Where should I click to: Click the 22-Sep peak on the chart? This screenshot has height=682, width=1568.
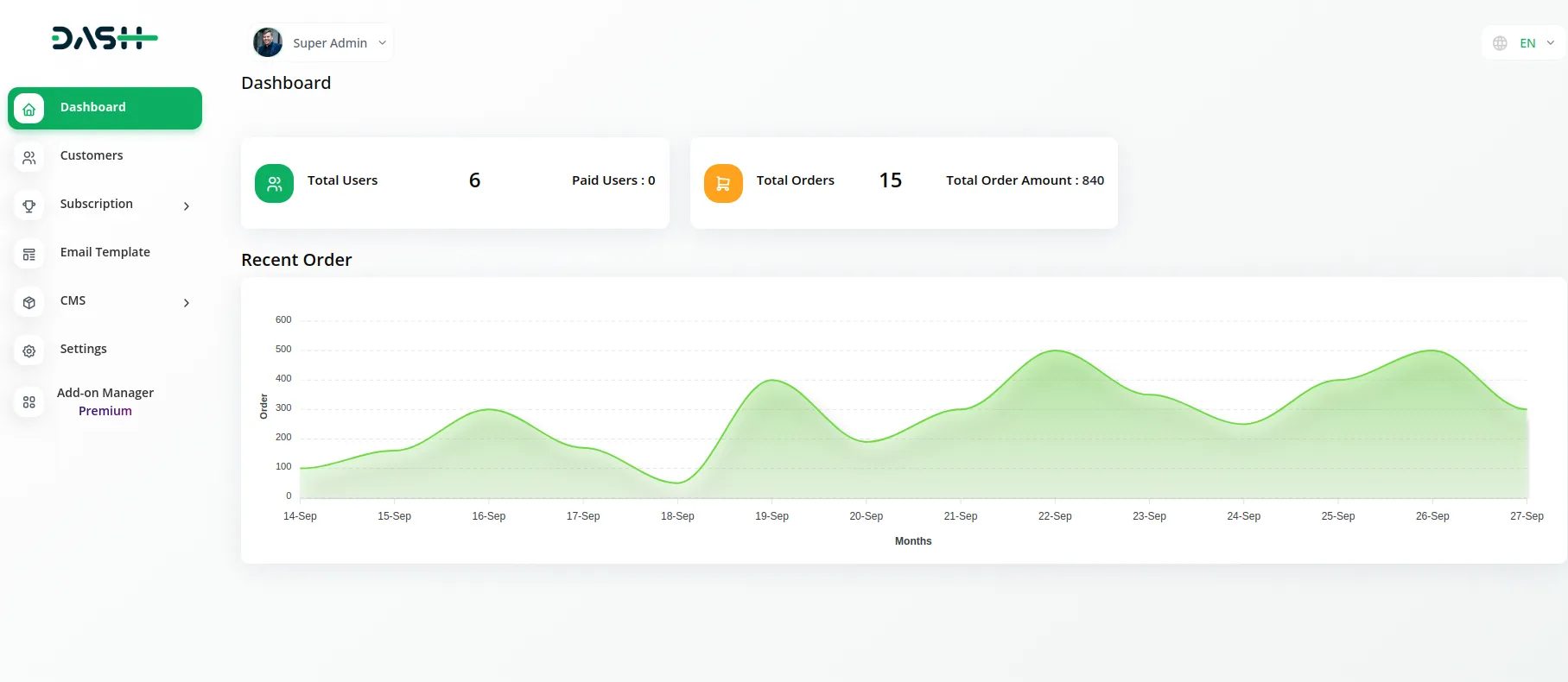click(x=1055, y=350)
